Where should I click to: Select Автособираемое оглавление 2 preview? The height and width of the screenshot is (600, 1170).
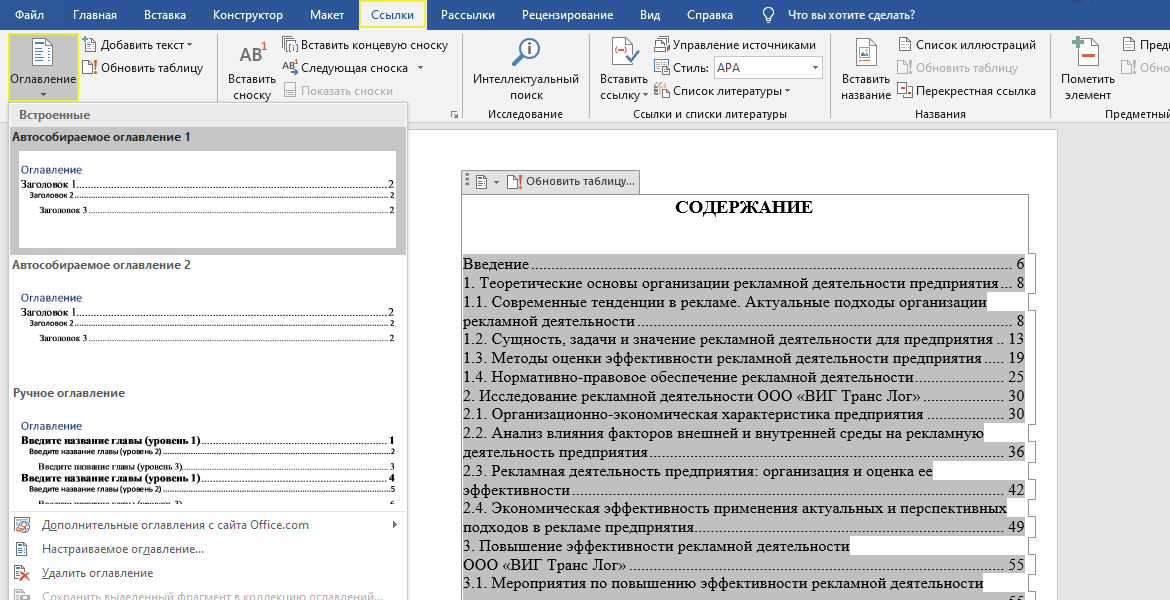click(x=207, y=320)
